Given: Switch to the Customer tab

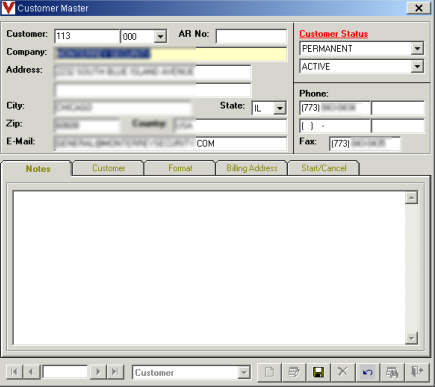Looking at the screenshot, I should click(x=109, y=168).
